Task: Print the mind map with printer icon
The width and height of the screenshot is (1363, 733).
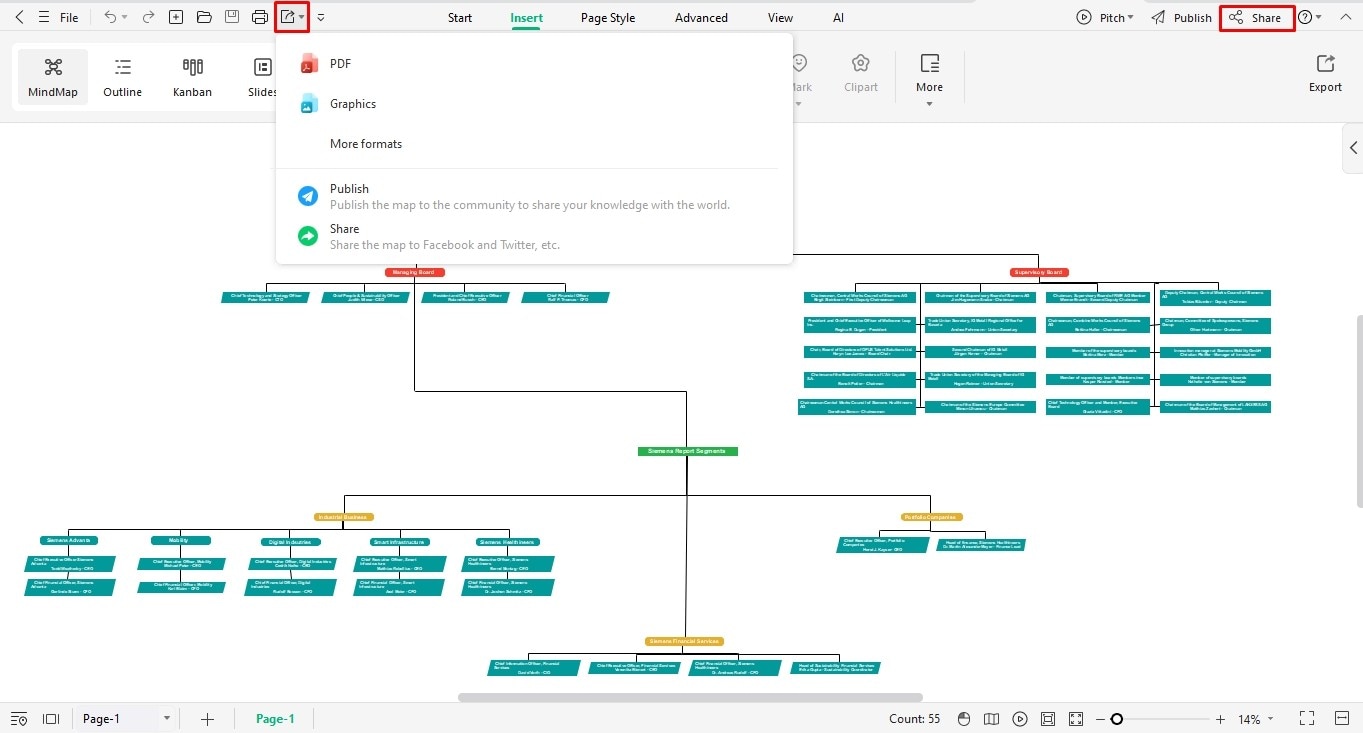Action: 260,17
